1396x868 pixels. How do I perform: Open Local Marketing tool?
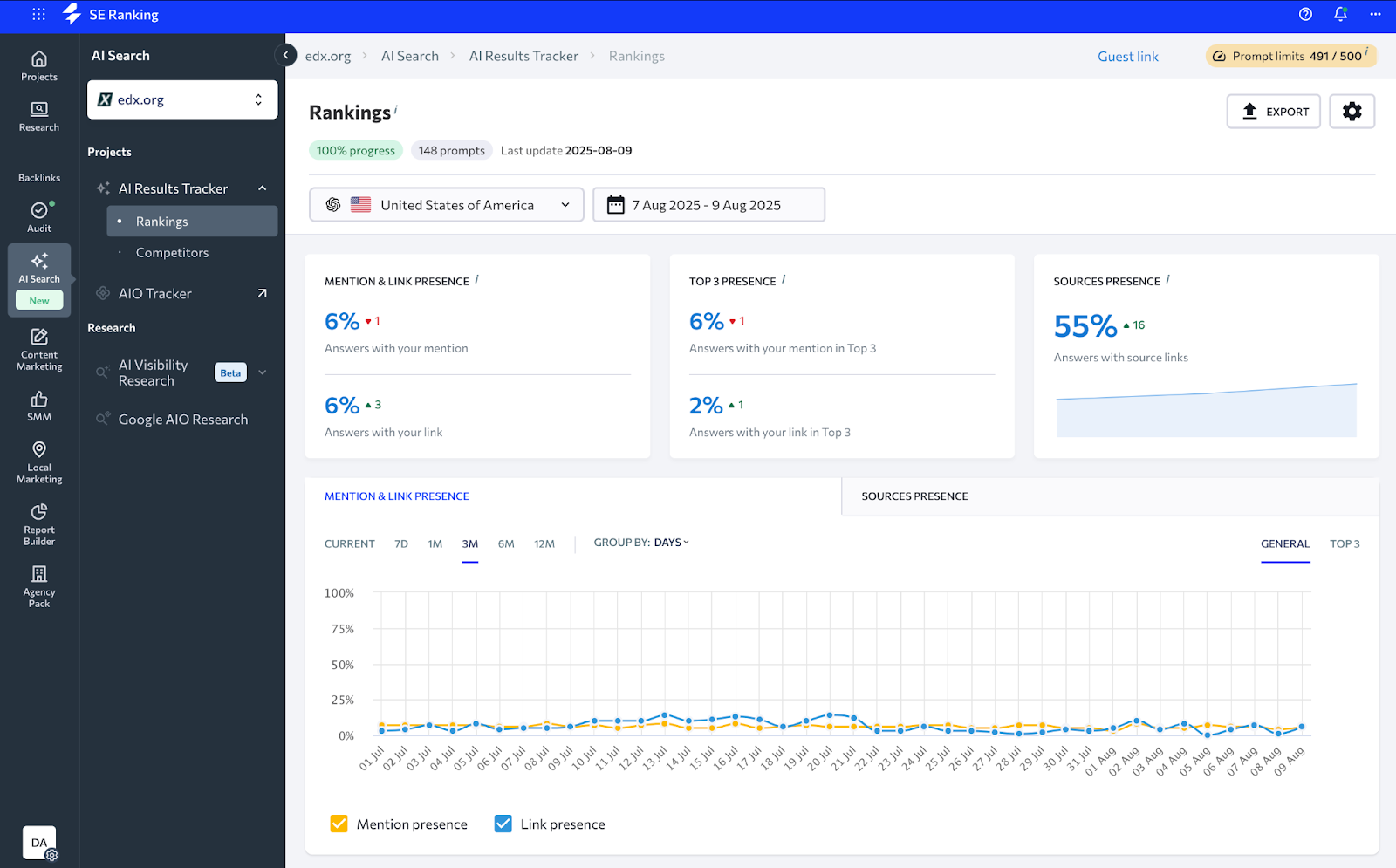click(38, 461)
